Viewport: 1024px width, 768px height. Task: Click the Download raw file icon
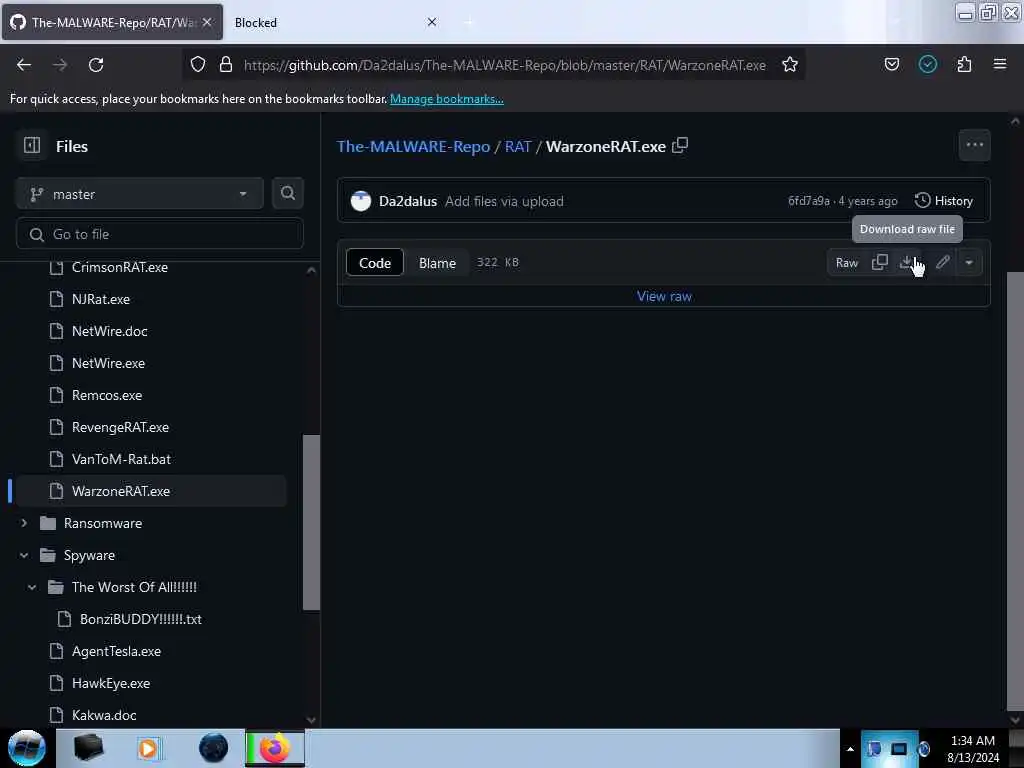(x=906, y=263)
